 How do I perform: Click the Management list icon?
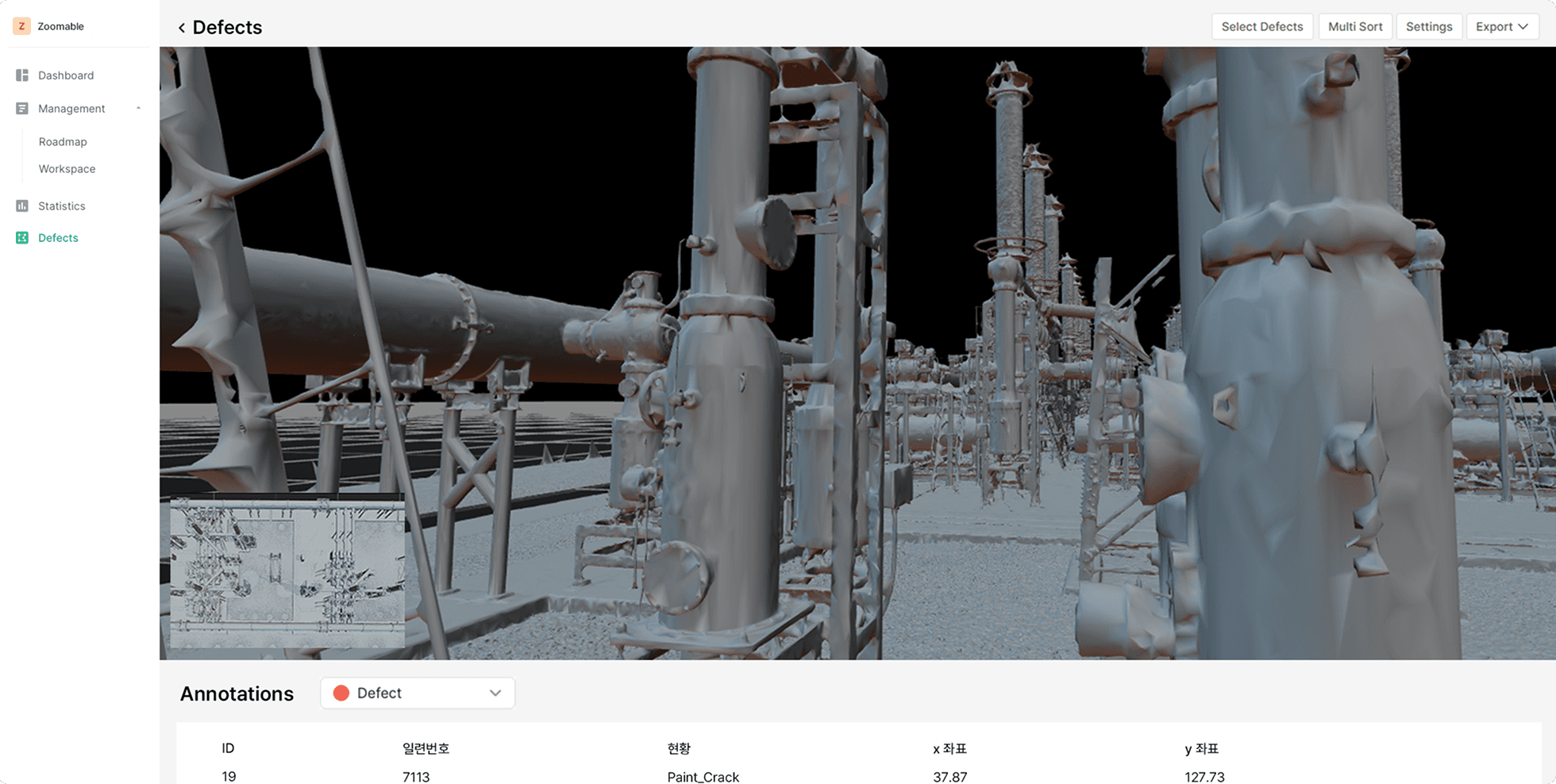(22, 109)
